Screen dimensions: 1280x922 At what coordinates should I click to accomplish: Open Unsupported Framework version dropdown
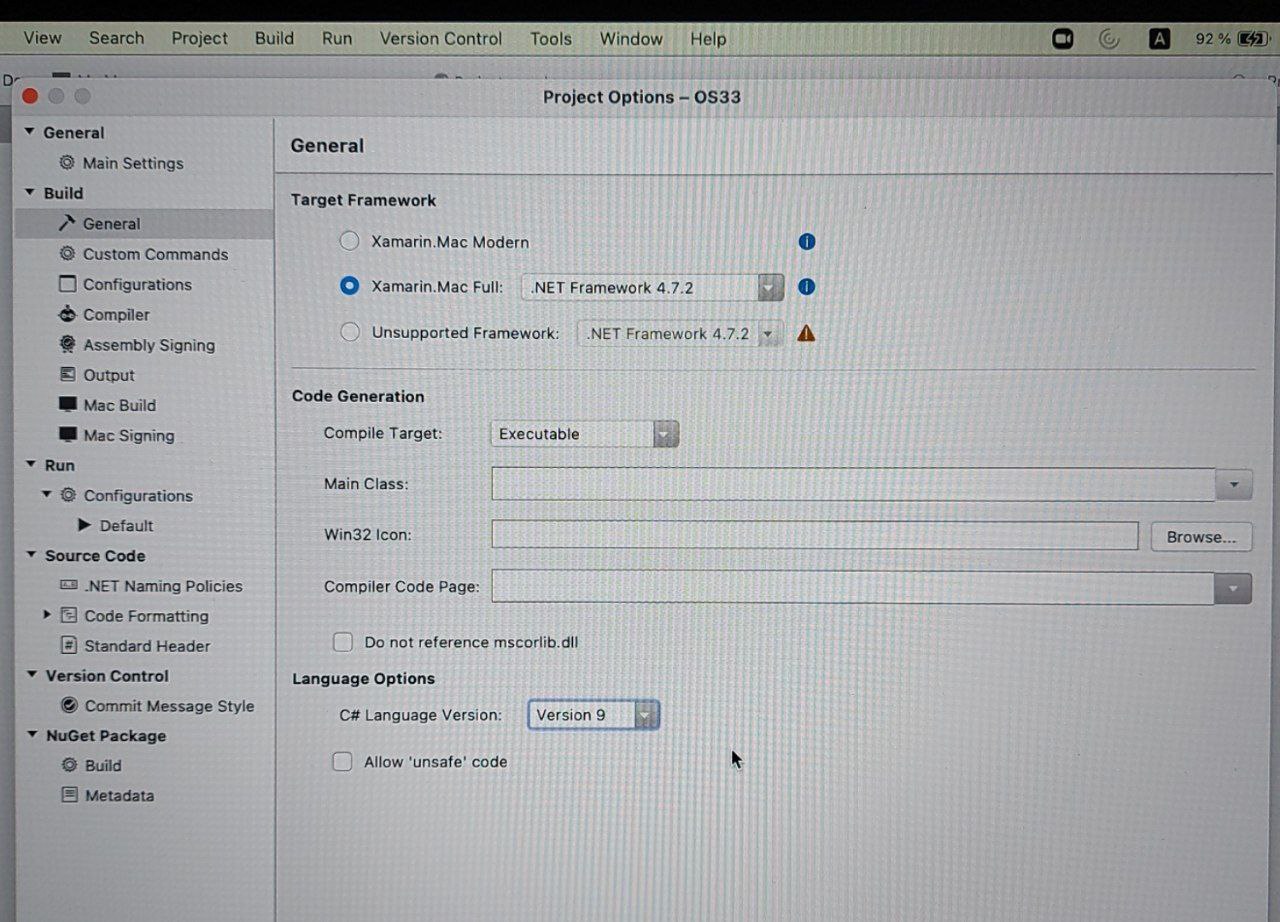680,333
